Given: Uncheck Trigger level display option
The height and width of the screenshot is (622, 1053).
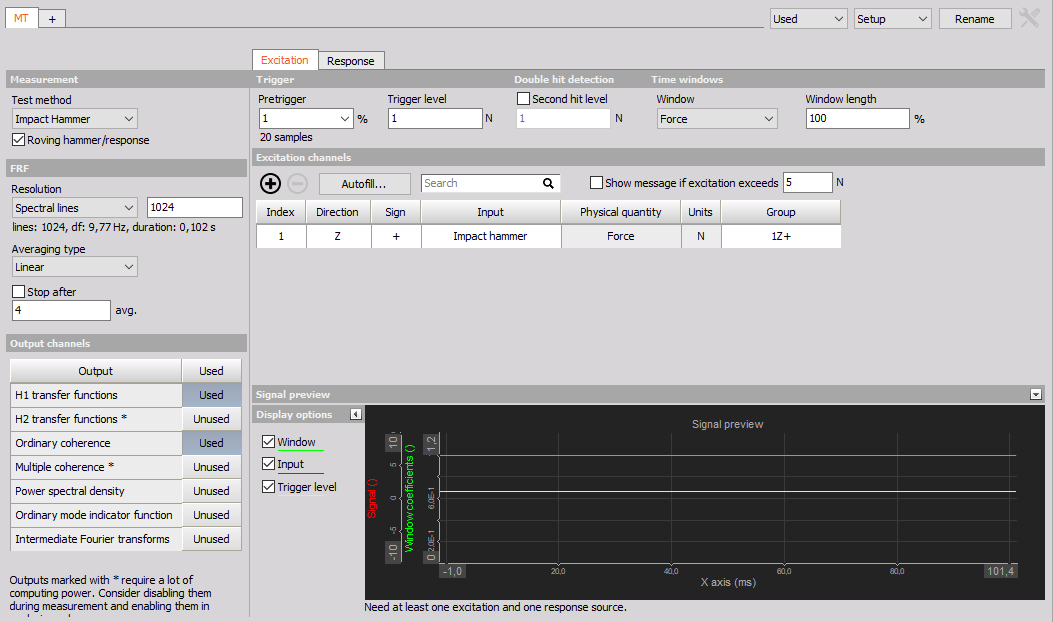Looking at the screenshot, I should click(x=268, y=486).
